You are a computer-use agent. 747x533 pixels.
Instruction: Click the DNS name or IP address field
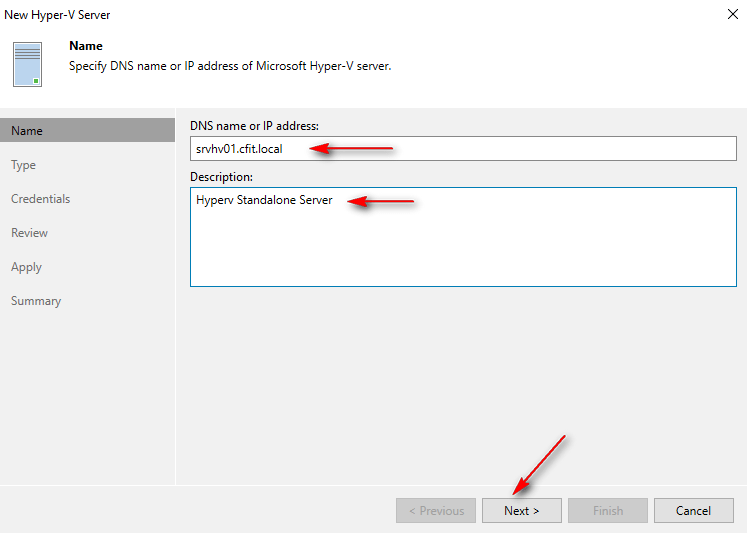463,149
